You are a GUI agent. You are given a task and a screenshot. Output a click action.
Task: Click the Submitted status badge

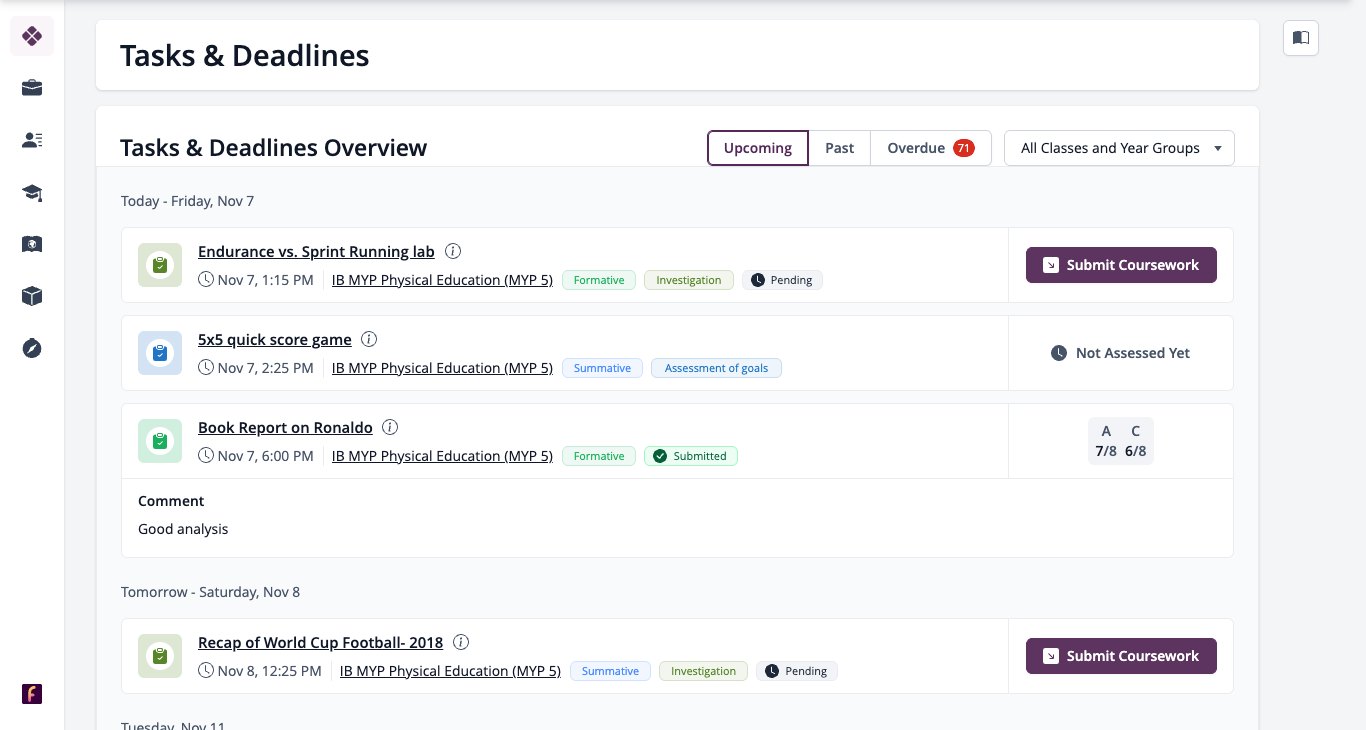coord(691,456)
